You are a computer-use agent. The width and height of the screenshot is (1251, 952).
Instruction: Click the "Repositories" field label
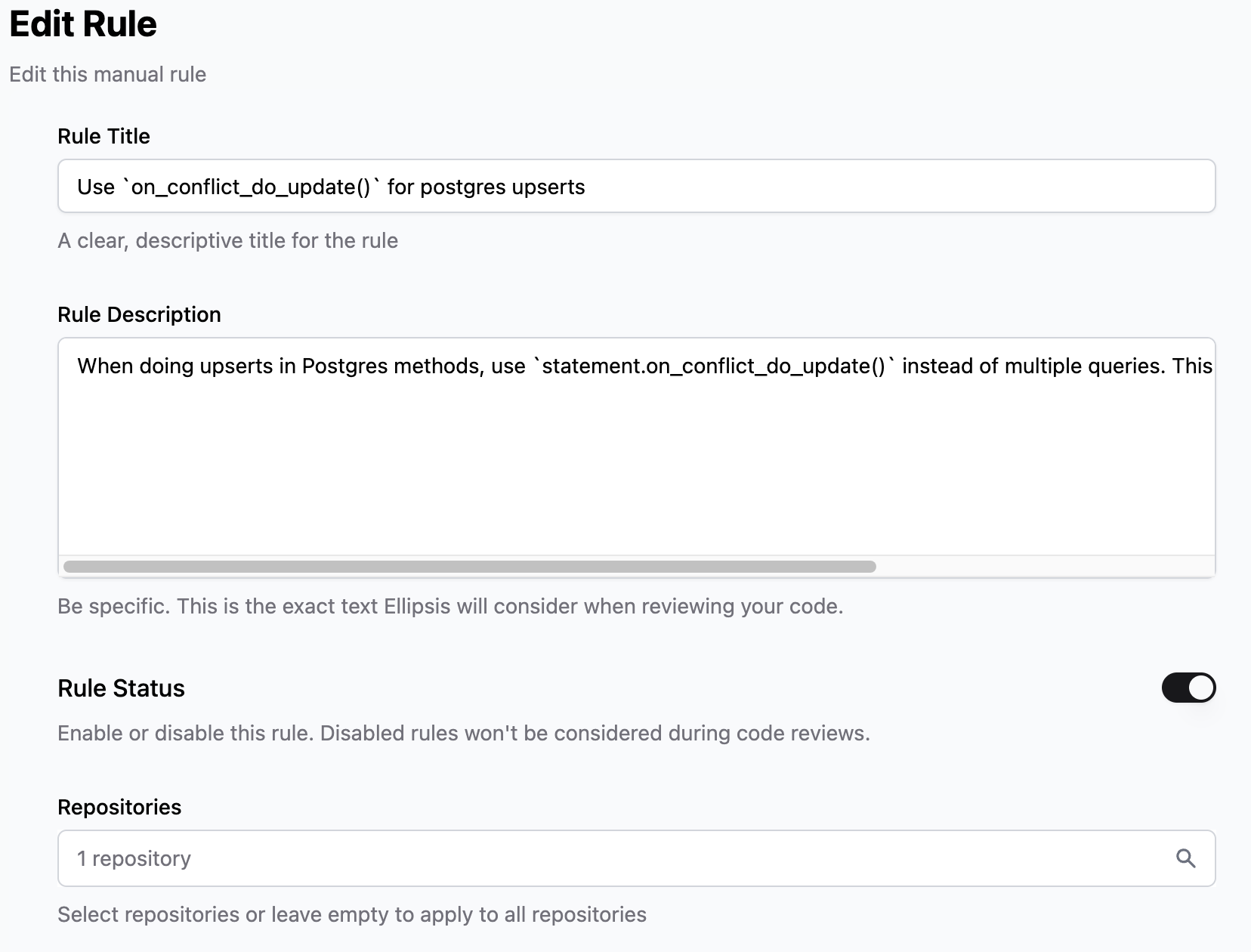(119, 807)
